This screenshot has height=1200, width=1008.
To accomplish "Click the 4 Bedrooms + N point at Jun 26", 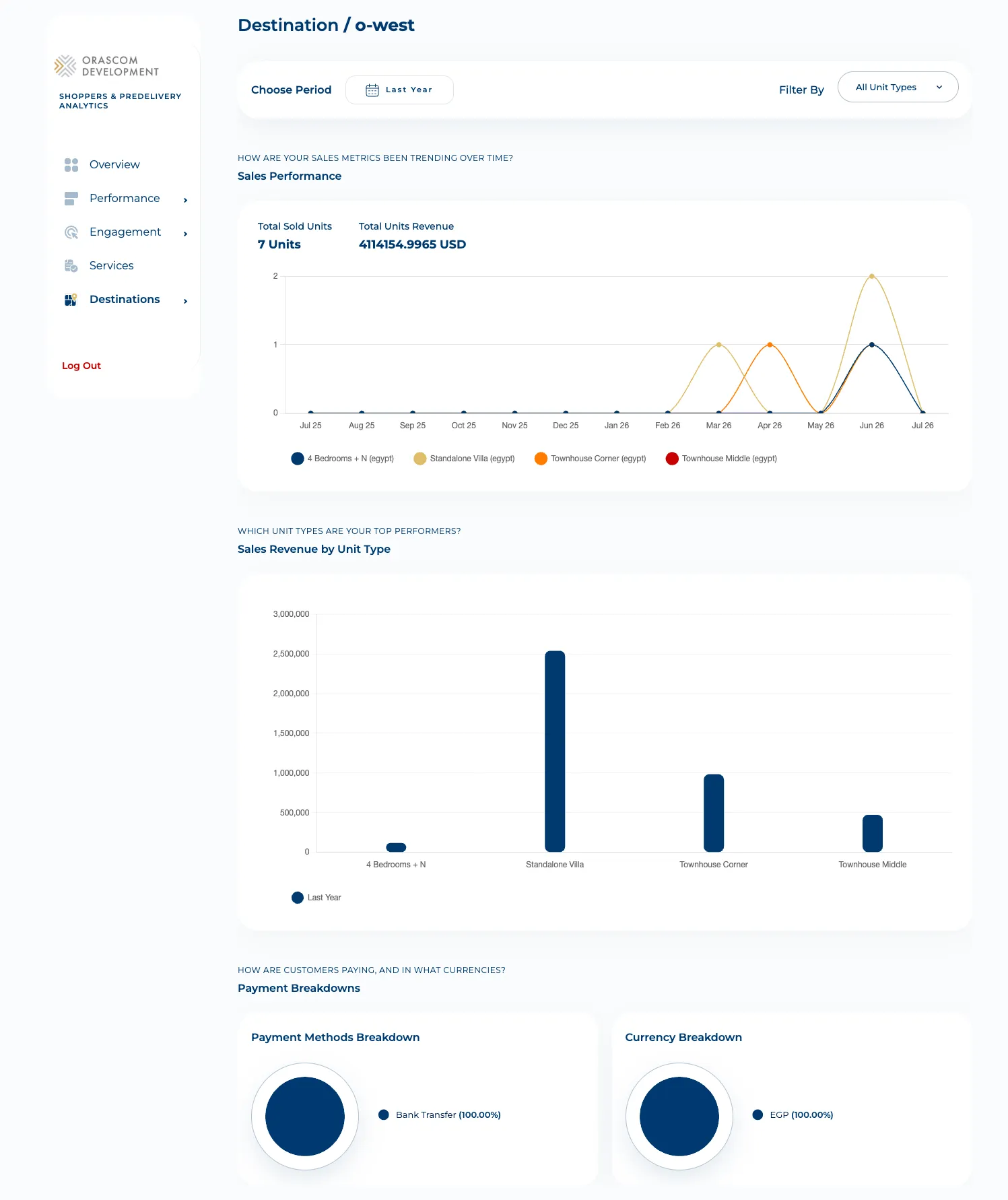I will pos(872,345).
